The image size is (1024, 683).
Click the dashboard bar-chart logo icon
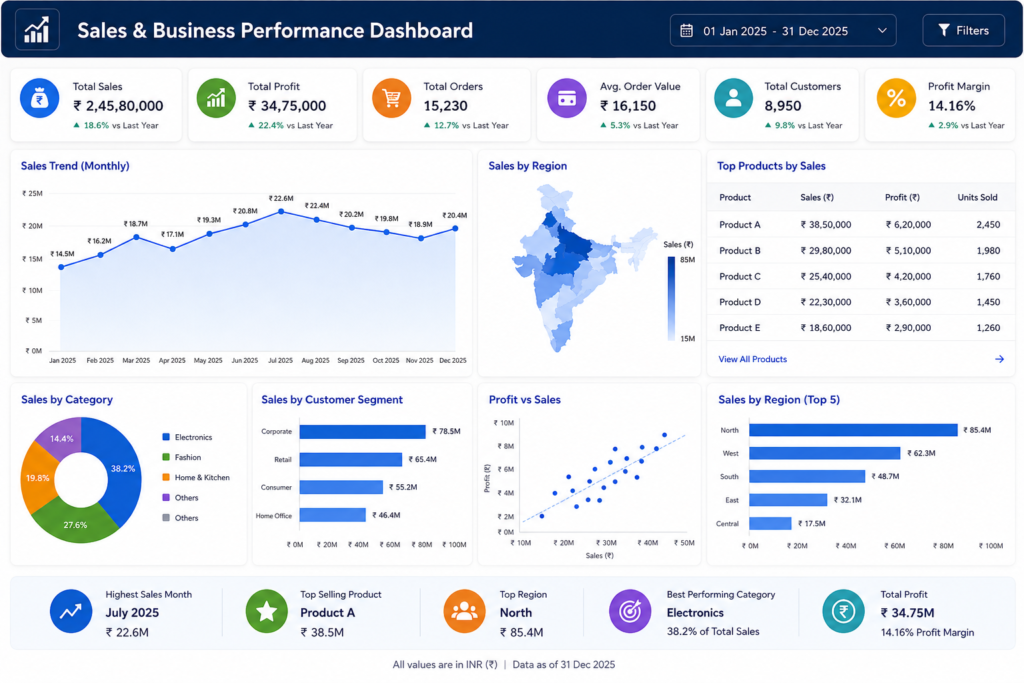pos(37,30)
